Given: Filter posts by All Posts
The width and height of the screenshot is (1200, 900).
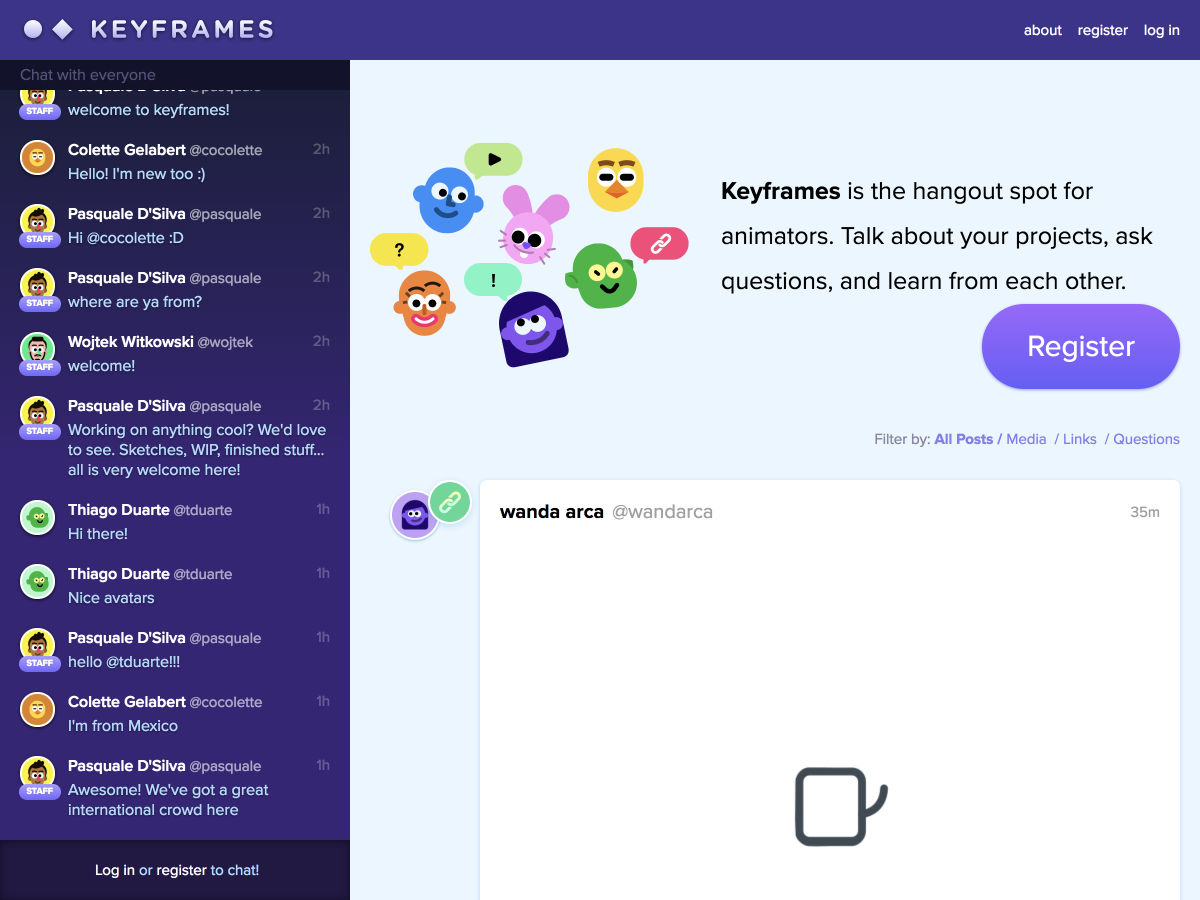Looking at the screenshot, I should point(963,439).
